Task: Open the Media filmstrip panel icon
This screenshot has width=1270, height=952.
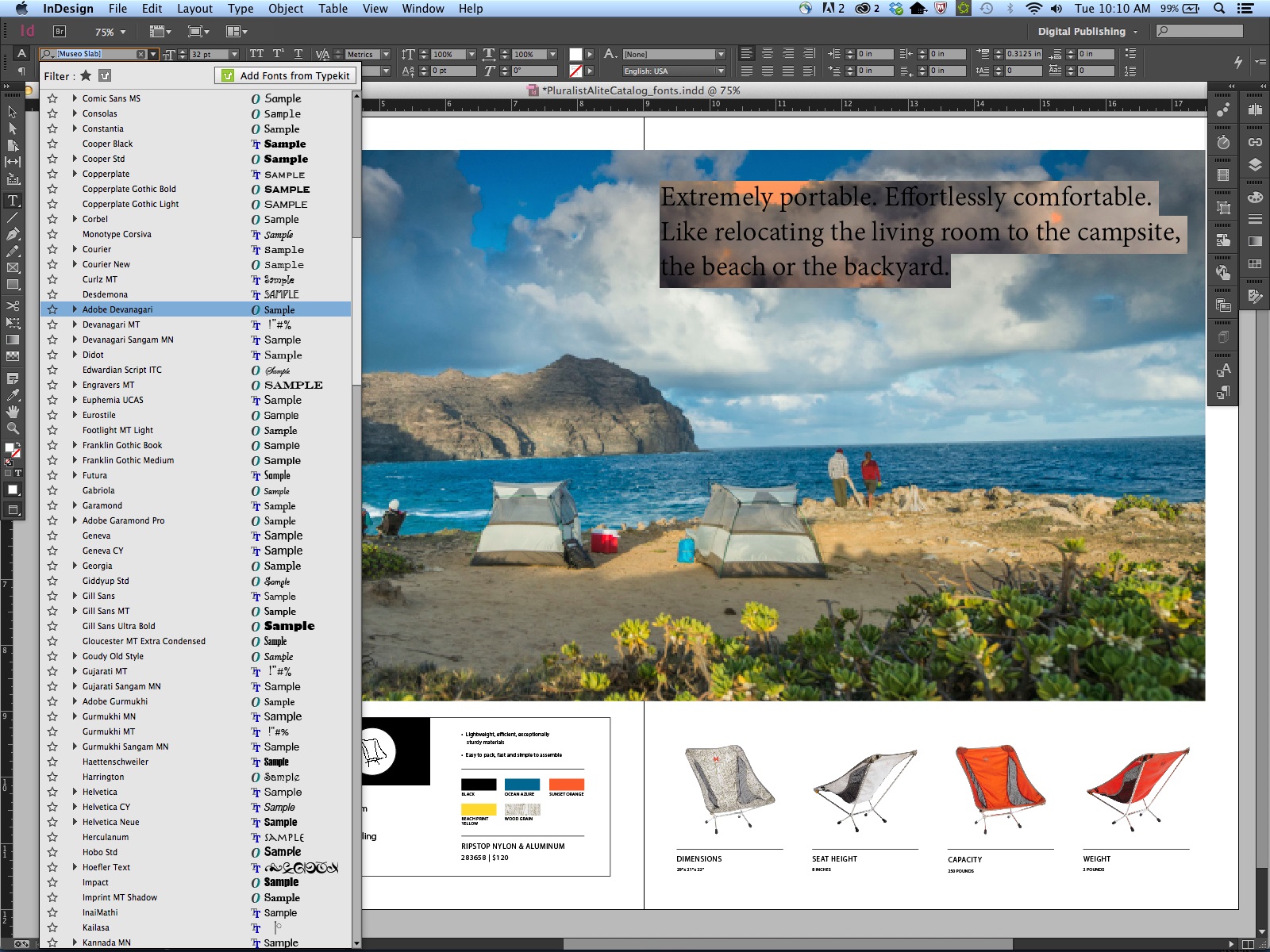Action: (1223, 175)
